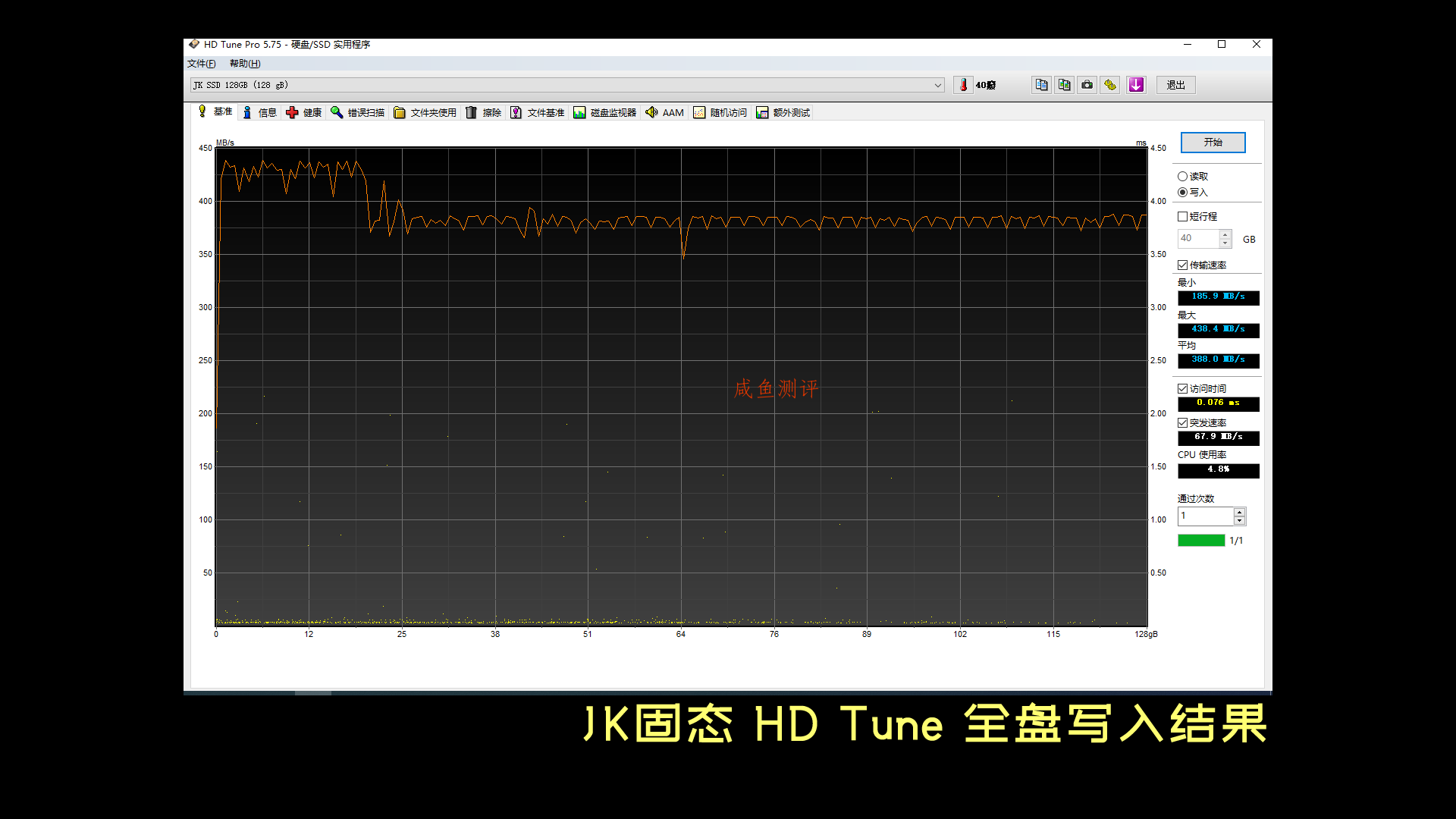Open the 健康 health tab
This screenshot has width=1456, height=819.
click(x=304, y=113)
